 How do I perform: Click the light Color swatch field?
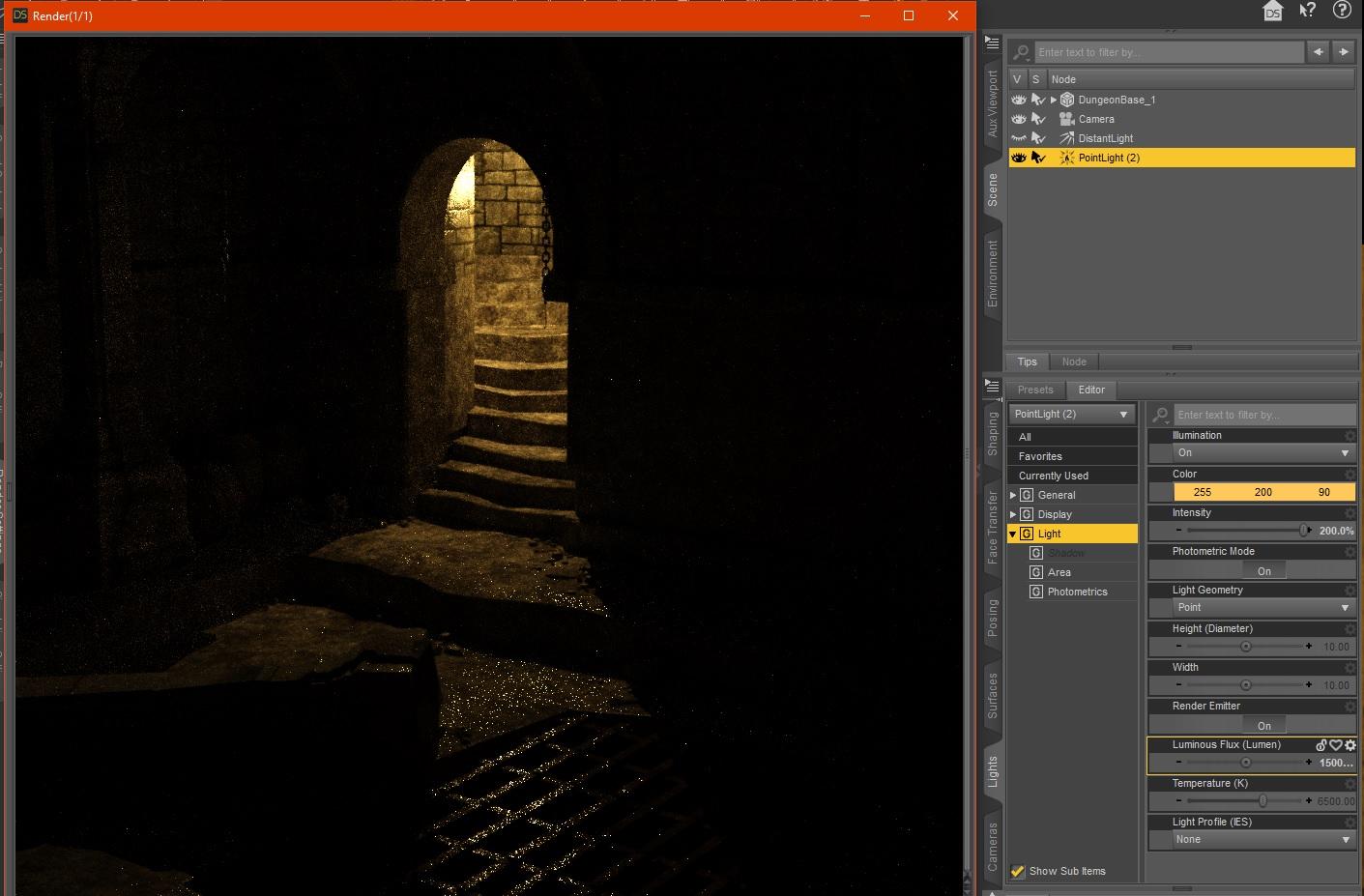[1264, 492]
